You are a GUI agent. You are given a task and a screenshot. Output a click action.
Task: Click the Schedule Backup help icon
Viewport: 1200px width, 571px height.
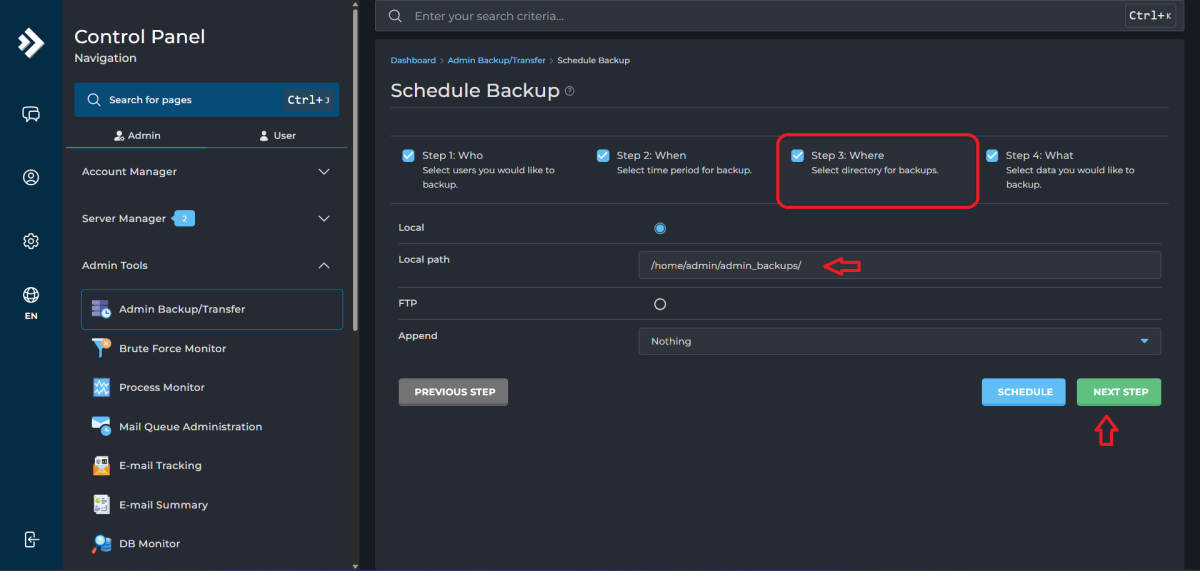coord(570,91)
